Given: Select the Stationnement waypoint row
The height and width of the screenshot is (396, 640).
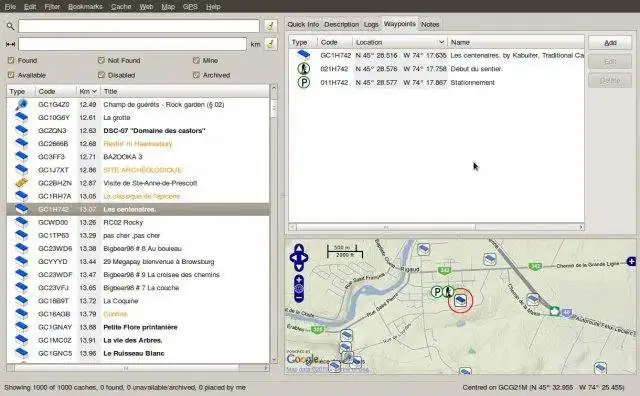Looking at the screenshot, I should click(436, 82).
